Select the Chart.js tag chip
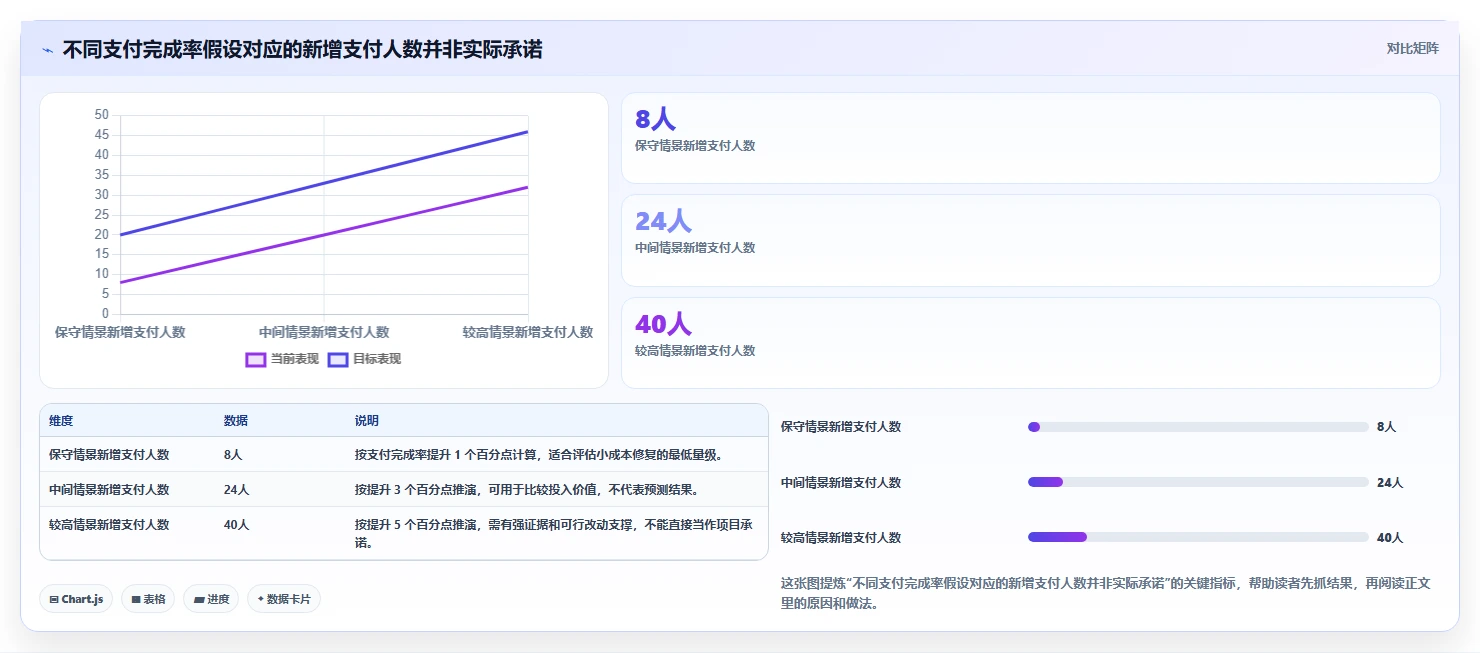The image size is (1480, 653). coord(77,599)
